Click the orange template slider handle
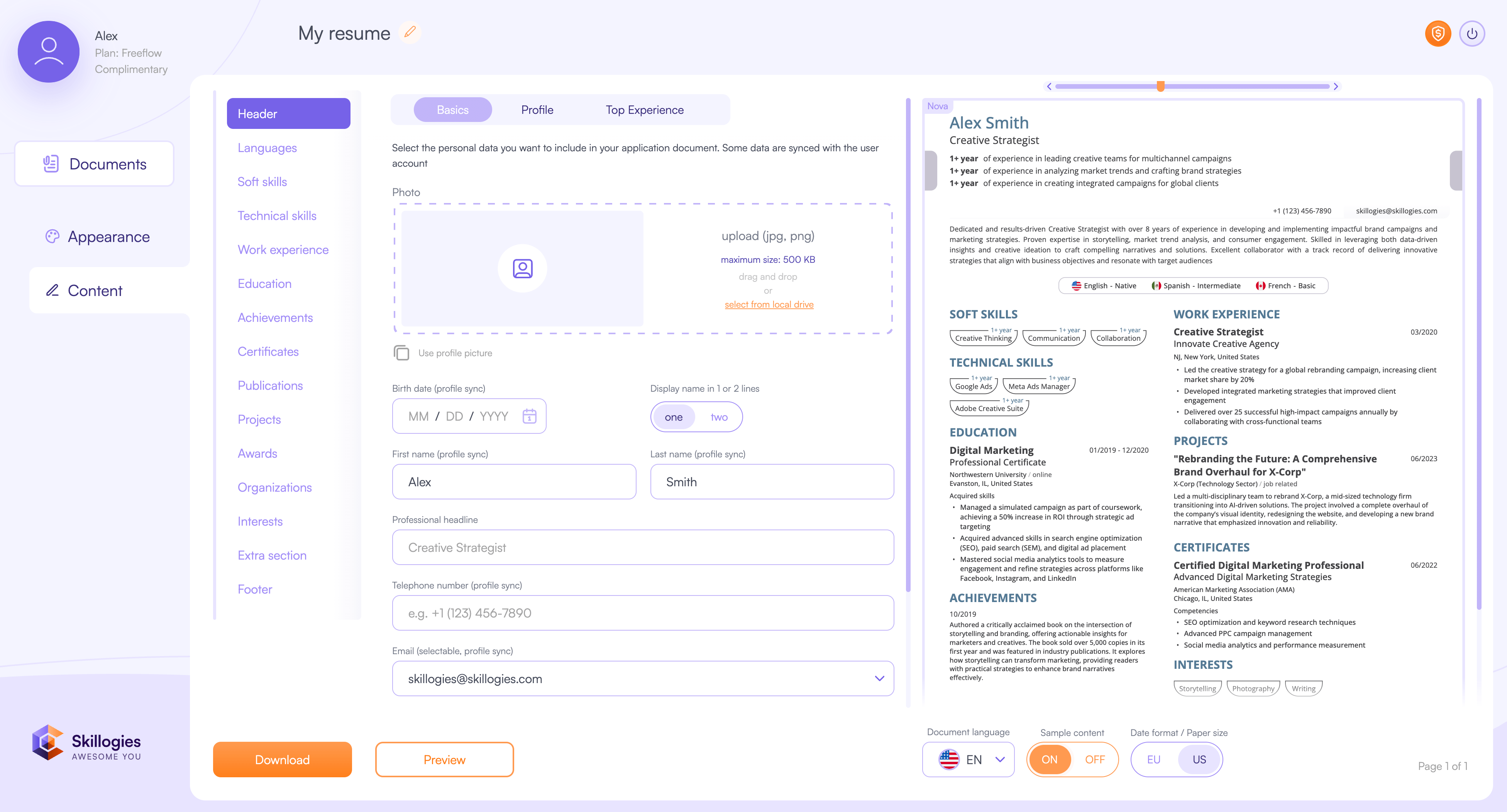 1161,86
